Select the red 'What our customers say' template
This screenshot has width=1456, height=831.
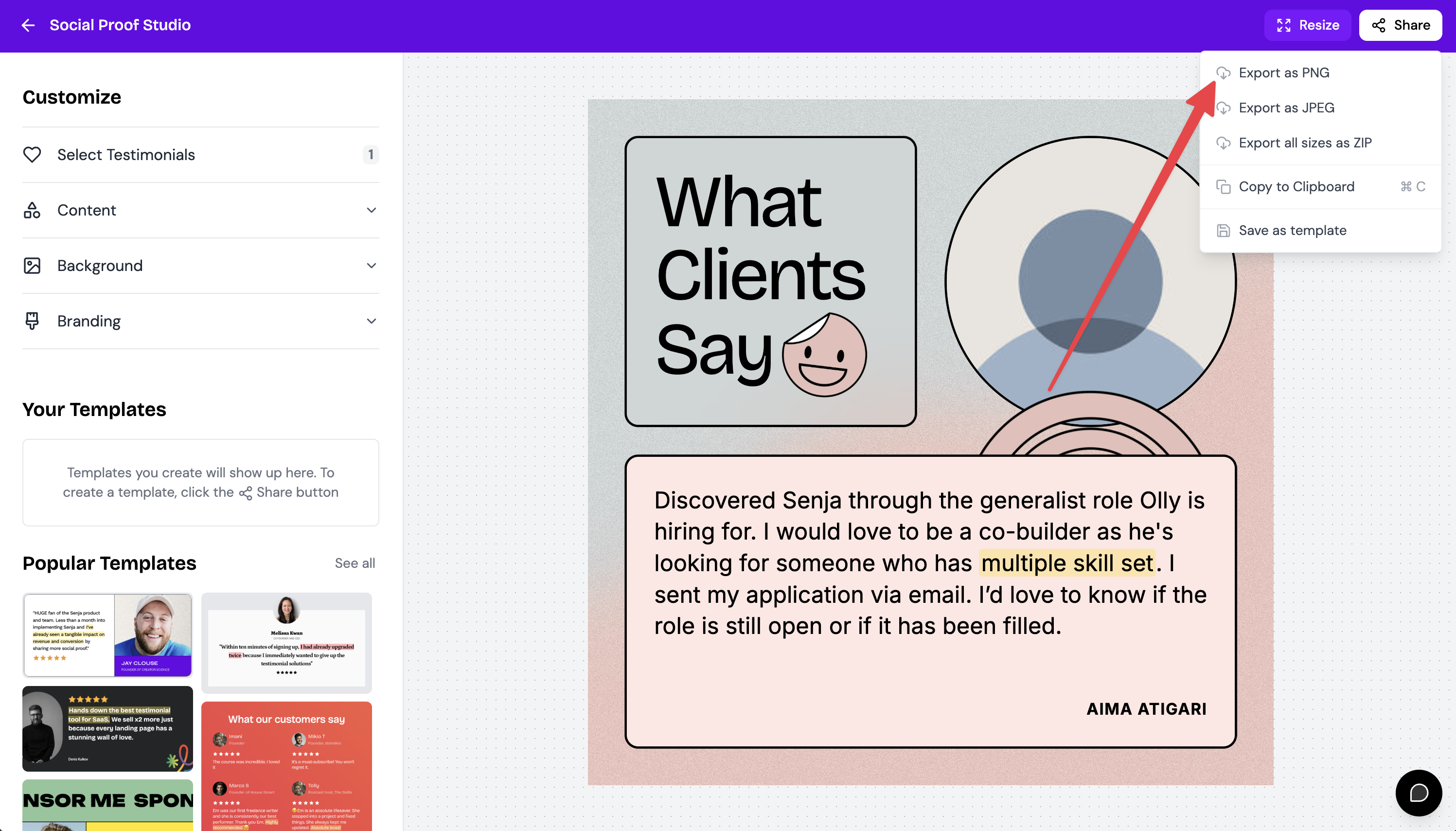[286, 766]
